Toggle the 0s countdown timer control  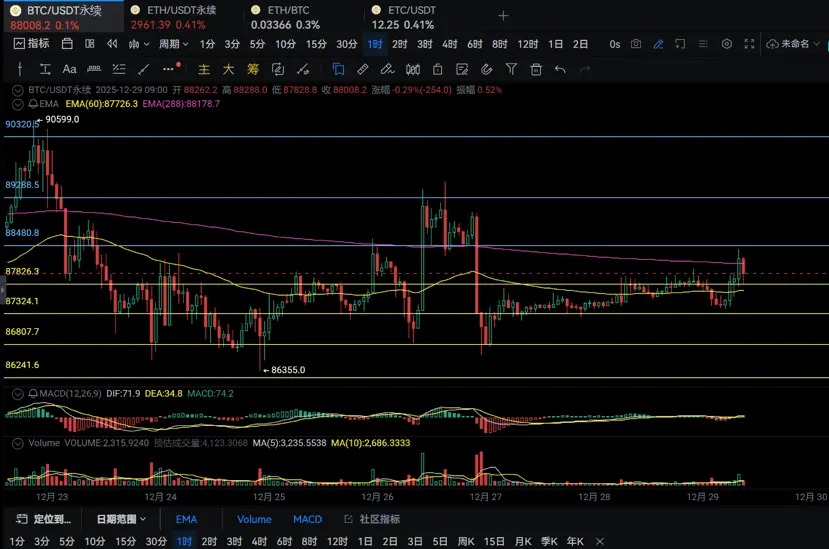[614, 44]
